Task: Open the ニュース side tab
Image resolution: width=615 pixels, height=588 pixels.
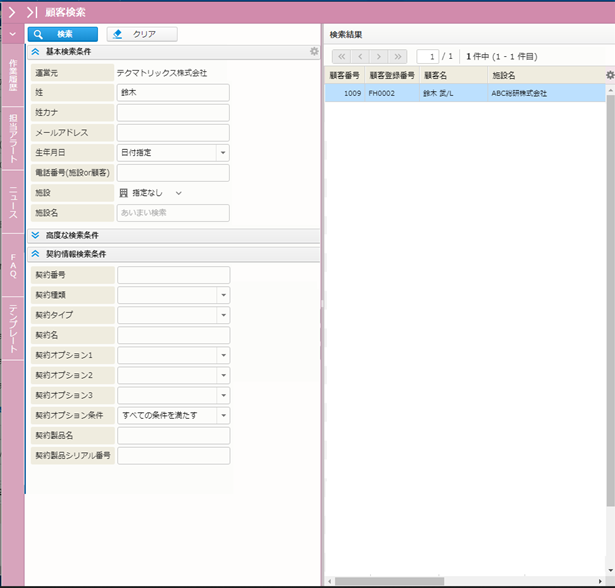Action: (x=12, y=203)
